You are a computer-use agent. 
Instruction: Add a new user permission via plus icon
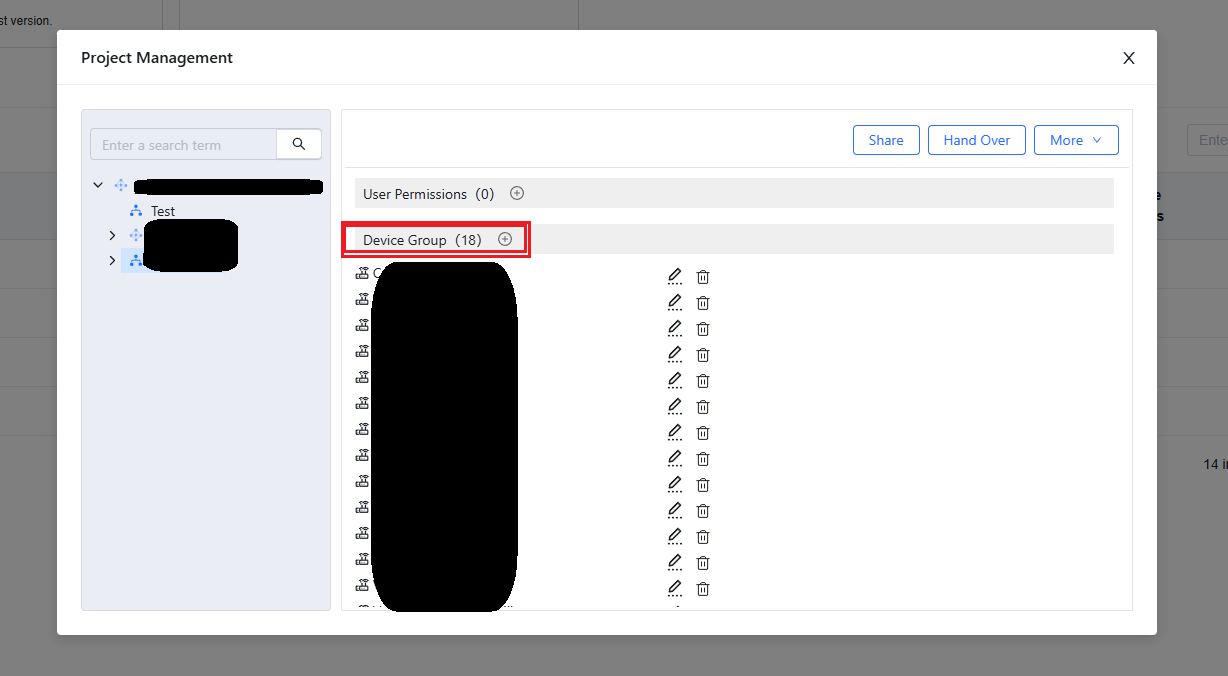click(x=517, y=193)
